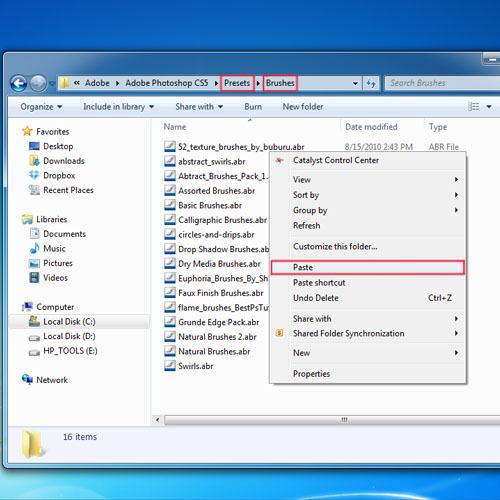This screenshot has height=500, width=500.
Task: Choose Paste from the context menu
Action: click(x=367, y=267)
